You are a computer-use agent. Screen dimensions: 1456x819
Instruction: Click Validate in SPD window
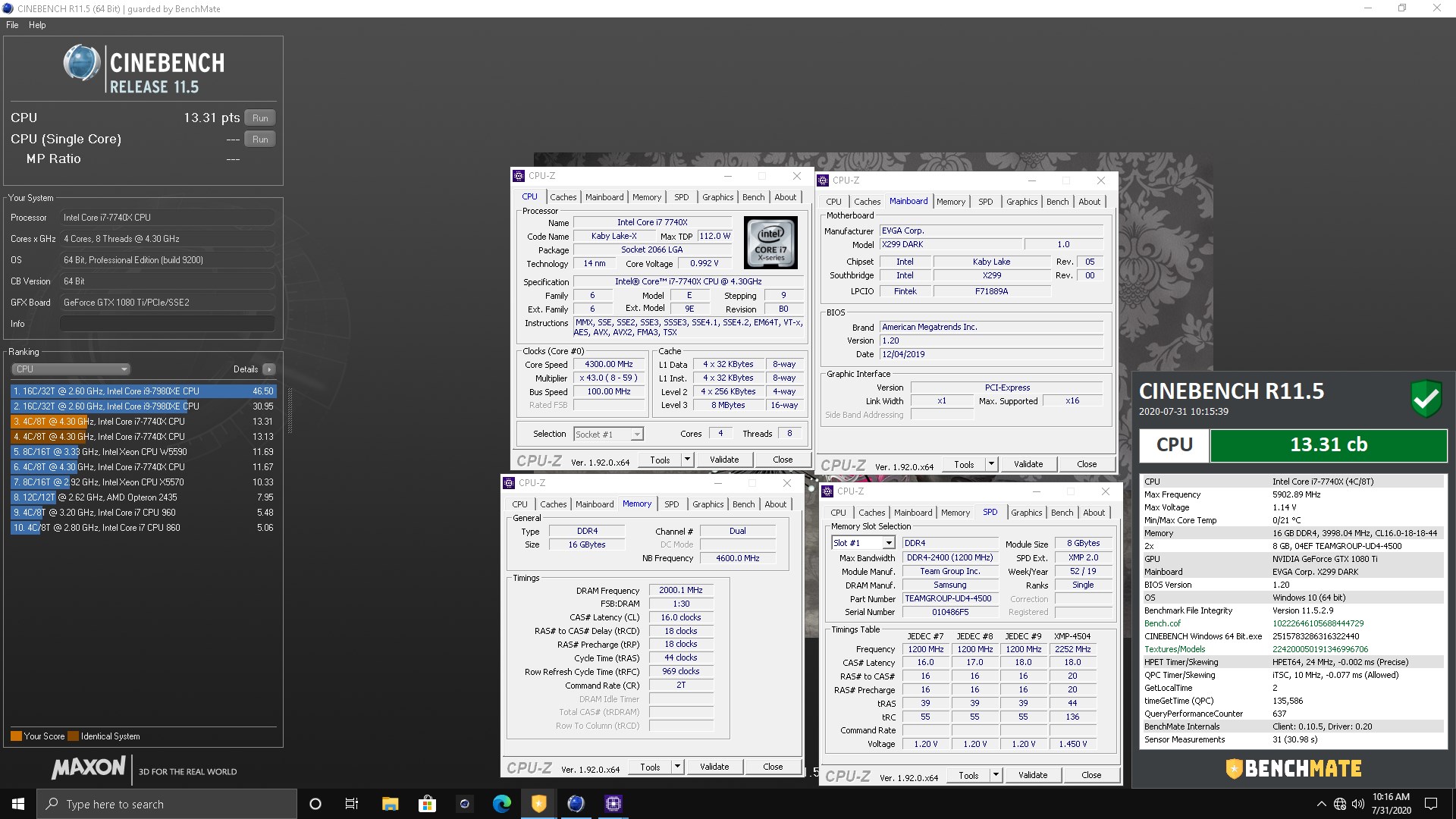click(1033, 775)
